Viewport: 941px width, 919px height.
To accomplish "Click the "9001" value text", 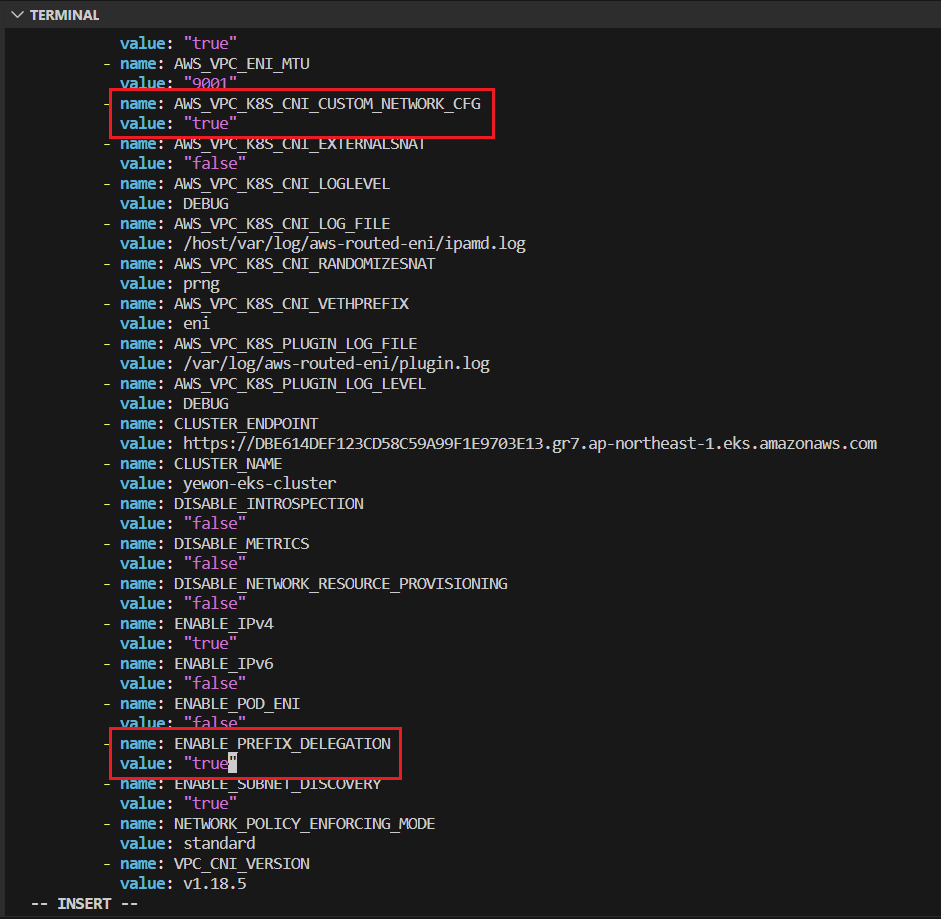I will [x=210, y=83].
